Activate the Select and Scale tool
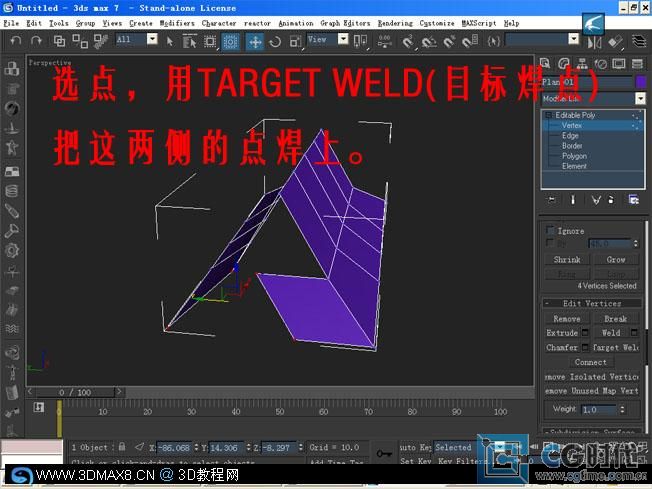 (x=295, y=41)
